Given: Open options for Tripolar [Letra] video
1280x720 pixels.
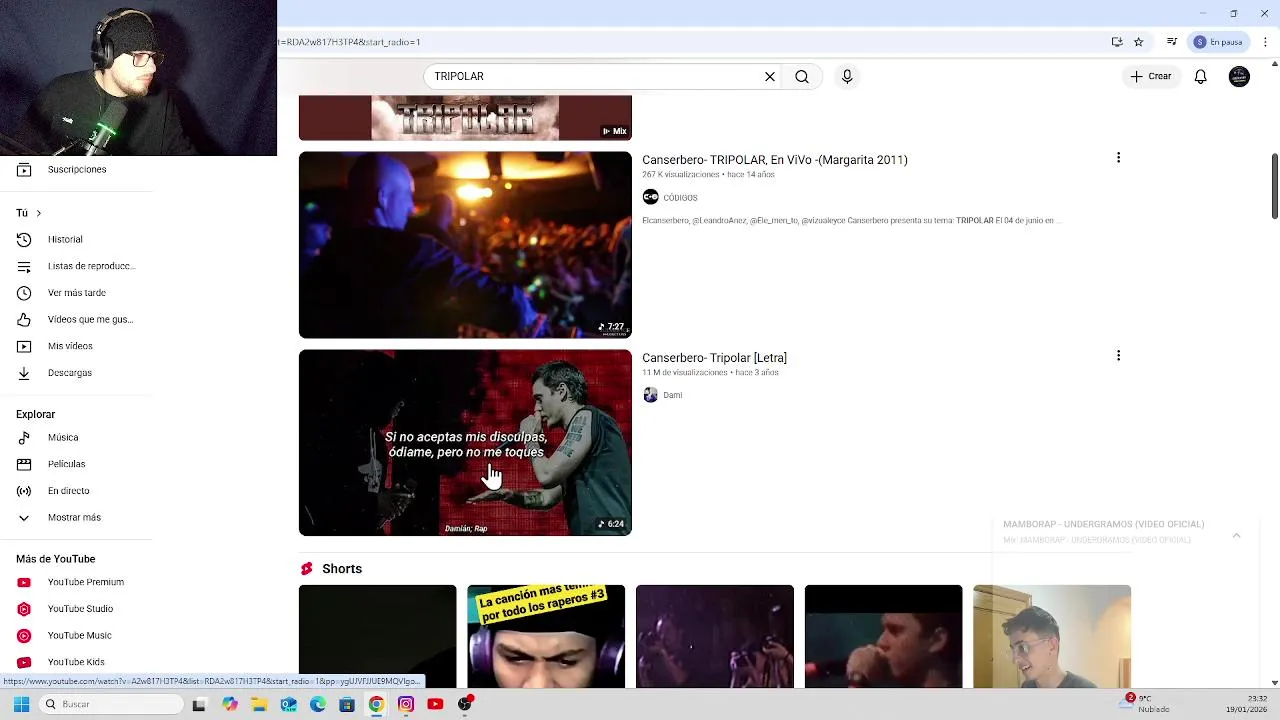Looking at the screenshot, I should tap(1118, 356).
